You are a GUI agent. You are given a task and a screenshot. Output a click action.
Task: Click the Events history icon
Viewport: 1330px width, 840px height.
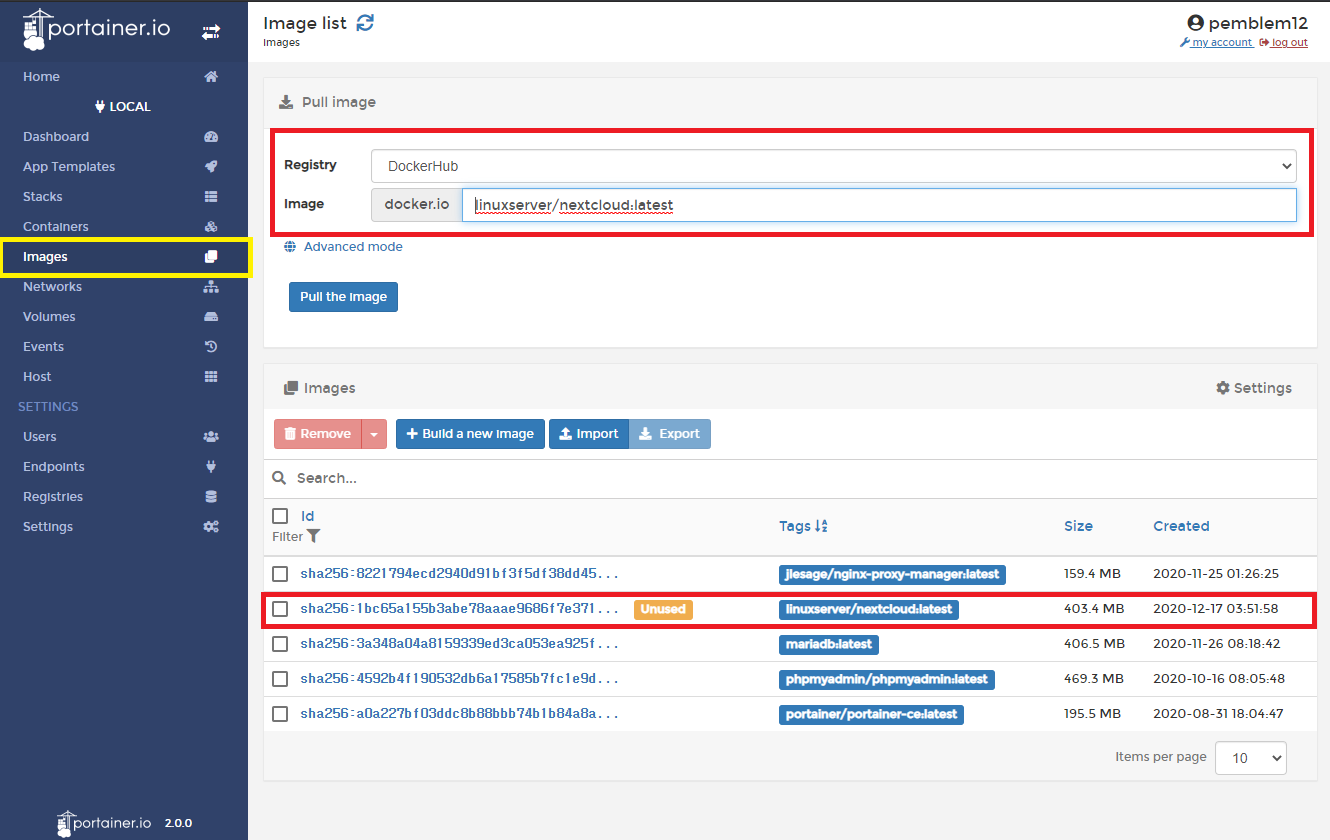(211, 347)
